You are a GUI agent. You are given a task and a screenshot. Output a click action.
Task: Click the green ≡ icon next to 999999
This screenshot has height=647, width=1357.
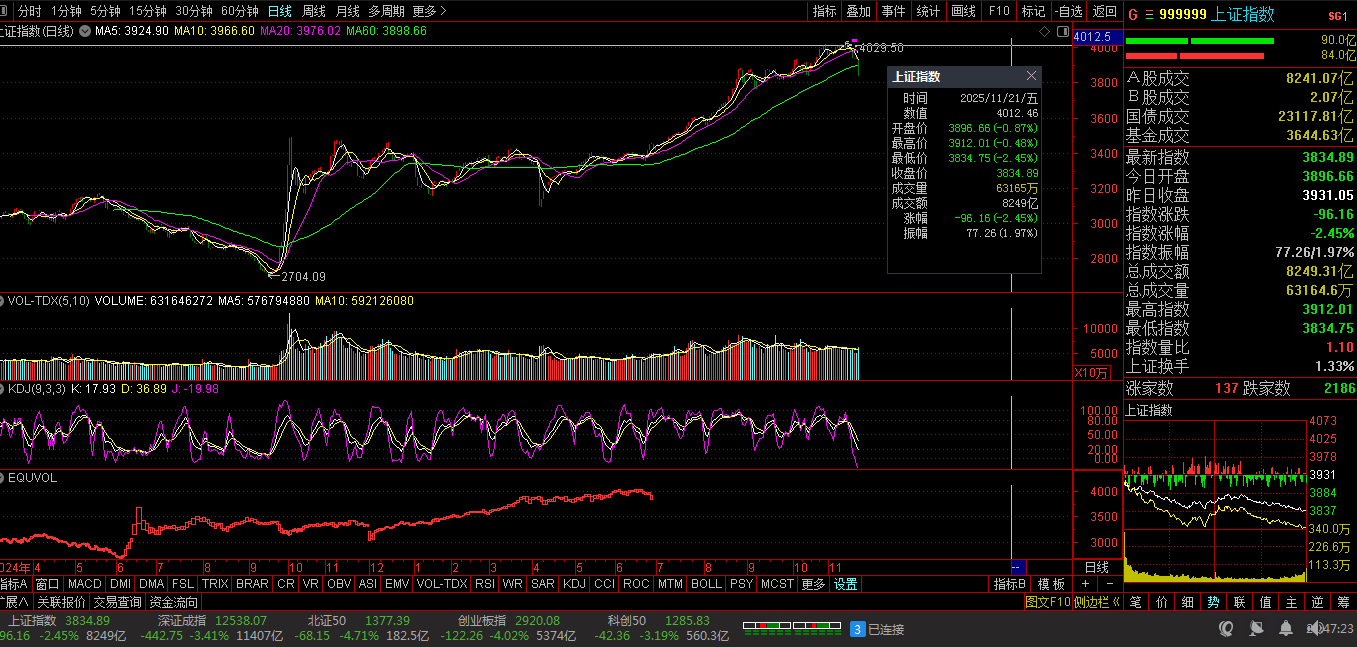tap(1149, 15)
